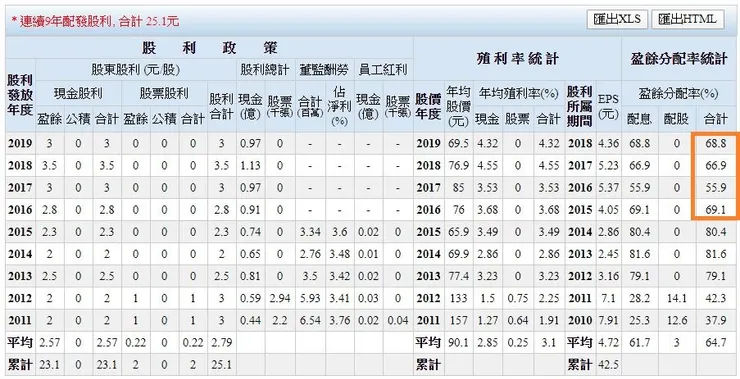Select average dividend total 2.79 in 平均 row
The image size is (740, 379).
[221, 342]
